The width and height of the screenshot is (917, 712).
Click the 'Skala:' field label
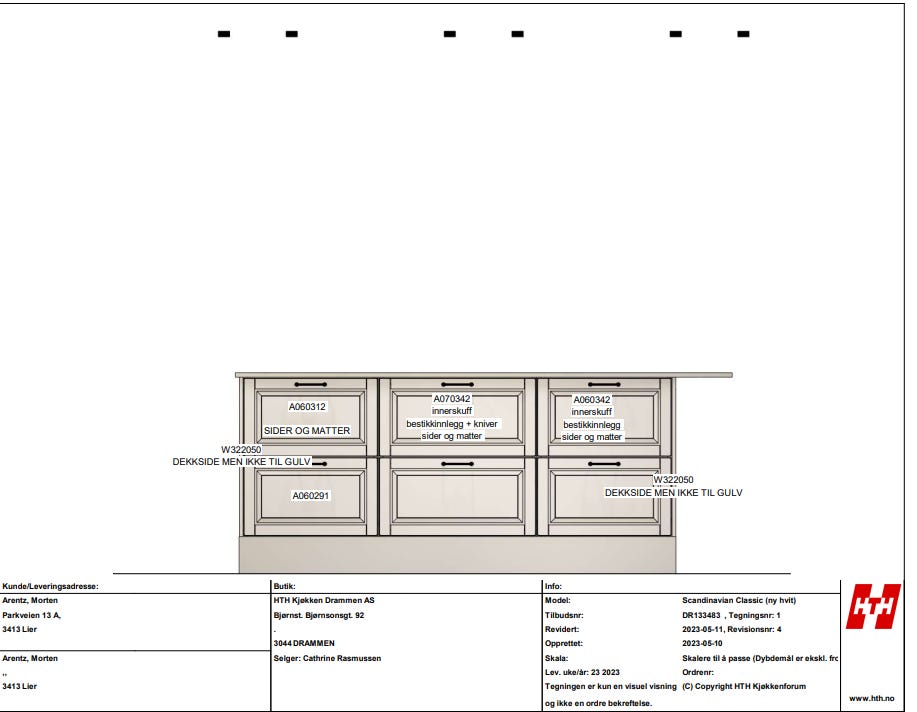[x=556, y=658]
